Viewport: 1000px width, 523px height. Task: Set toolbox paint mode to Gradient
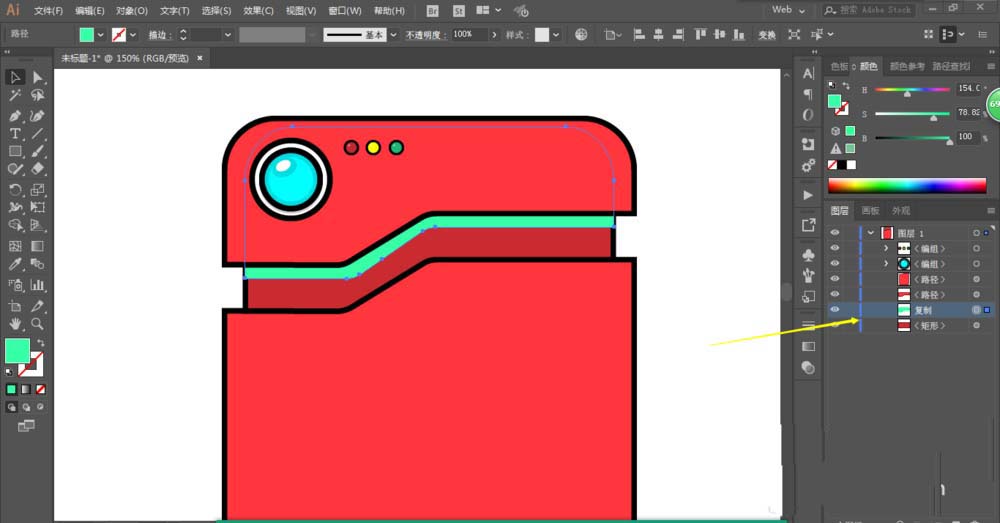pyautogui.click(x=26, y=389)
